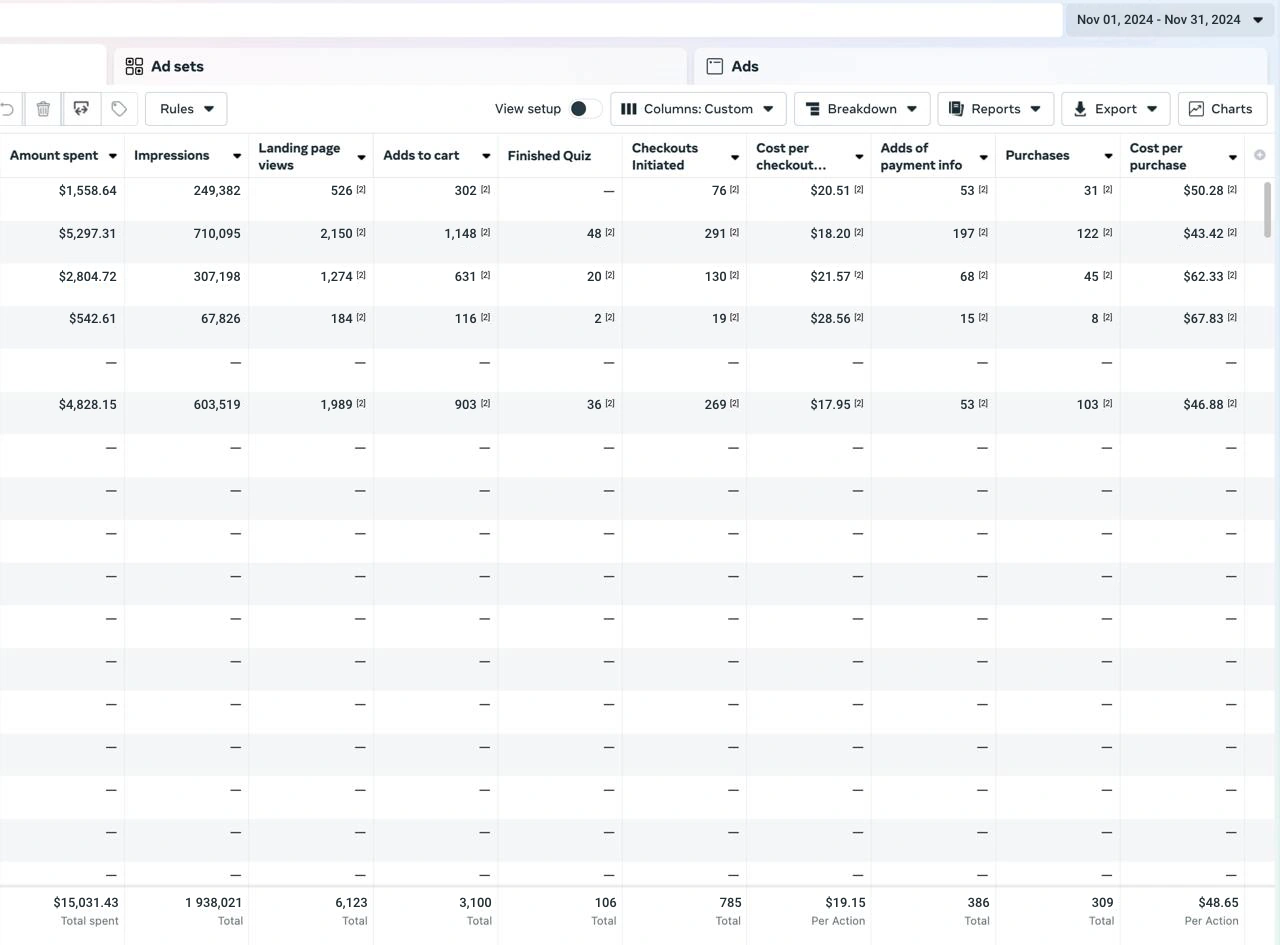1280x945 pixels.
Task: Toggle the View setup switch
Action: click(585, 109)
